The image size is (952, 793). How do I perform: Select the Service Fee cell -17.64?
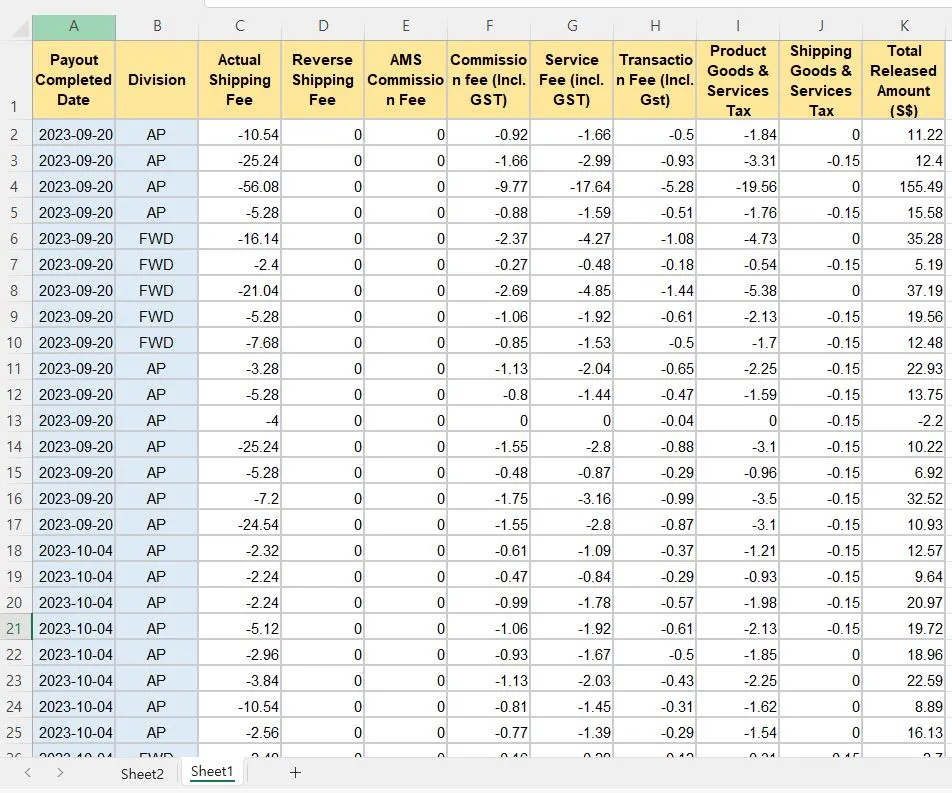[572, 186]
